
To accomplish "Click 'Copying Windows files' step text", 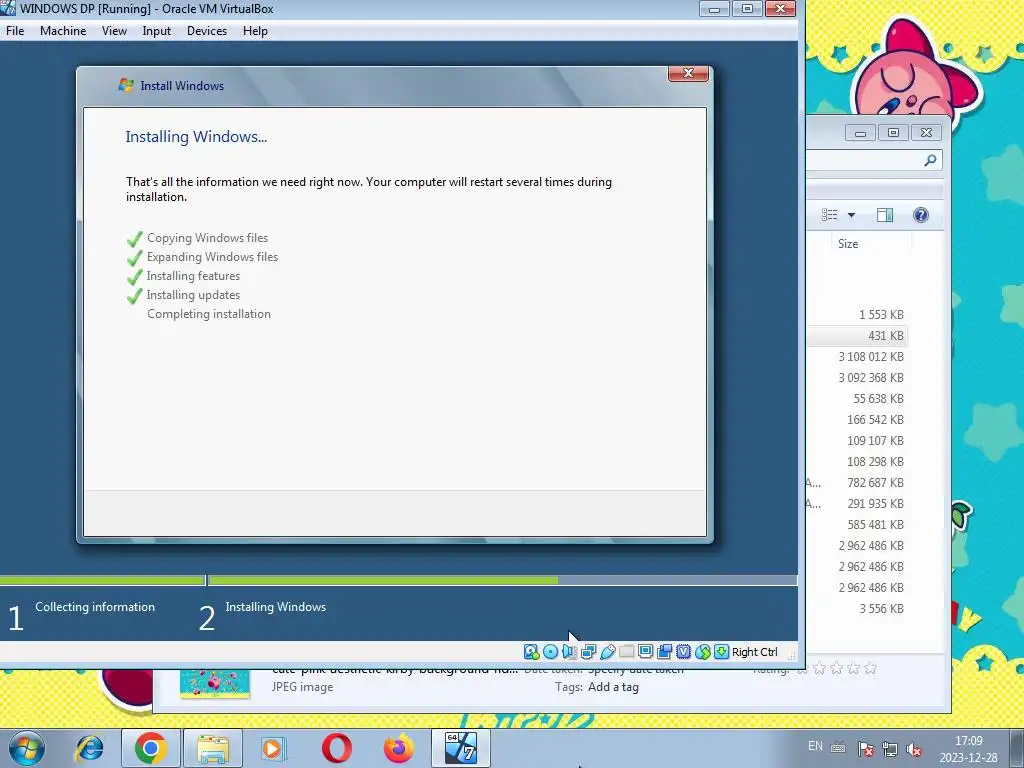I will tap(207, 238).
